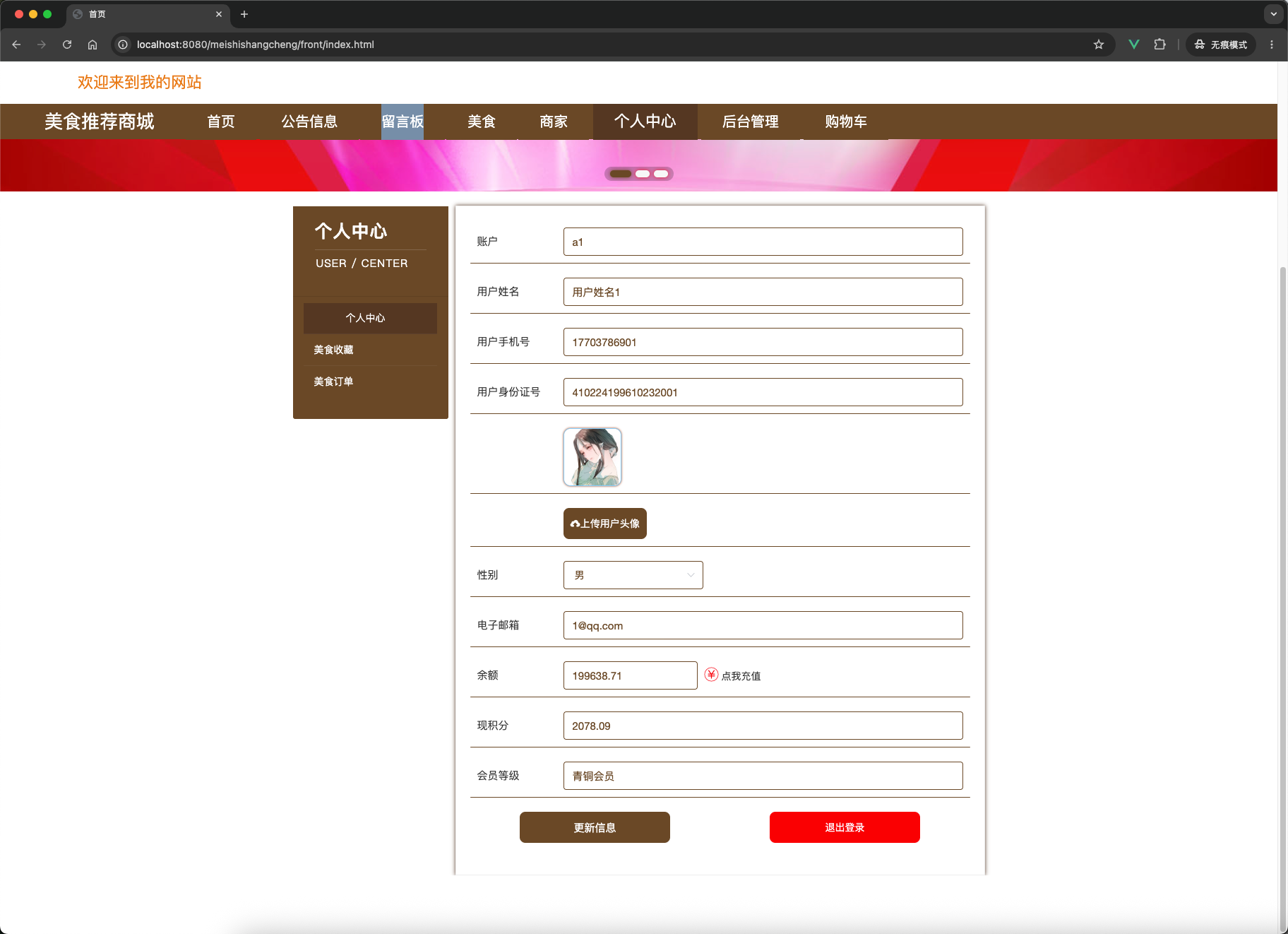Click the 会员等级 input field
The height and width of the screenshot is (934, 1288).
click(x=763, y=776)
